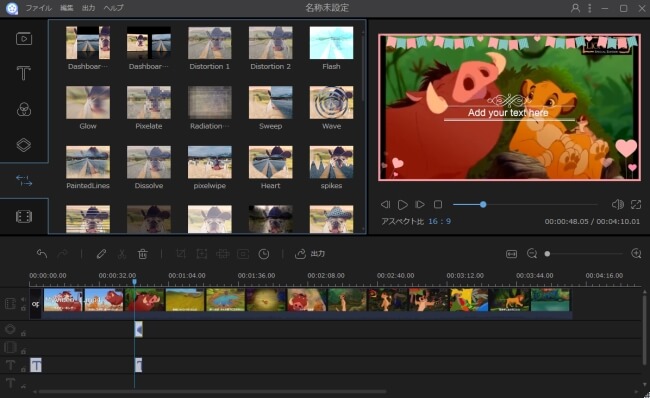Enter fullscreen preview mode
Image resolution: width=650 pixels, height=398 pixels.
635,204
